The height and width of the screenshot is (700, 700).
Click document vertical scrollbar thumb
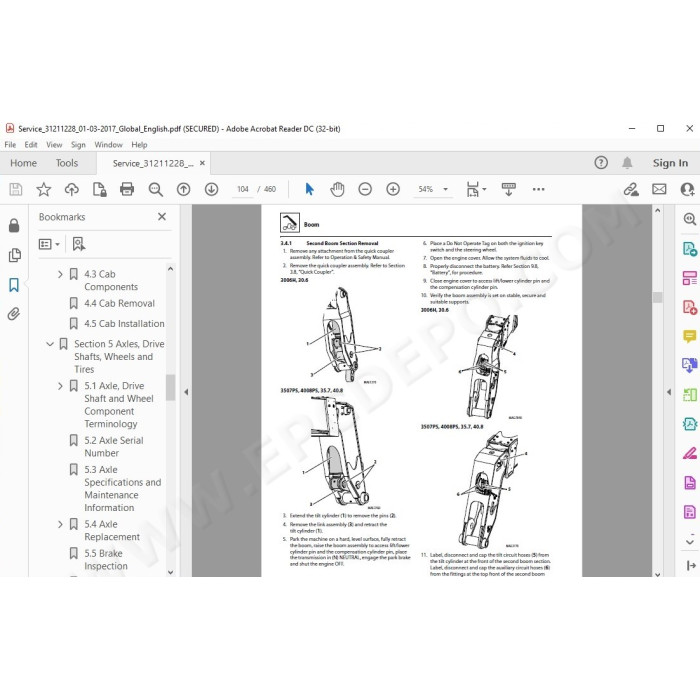657,297
